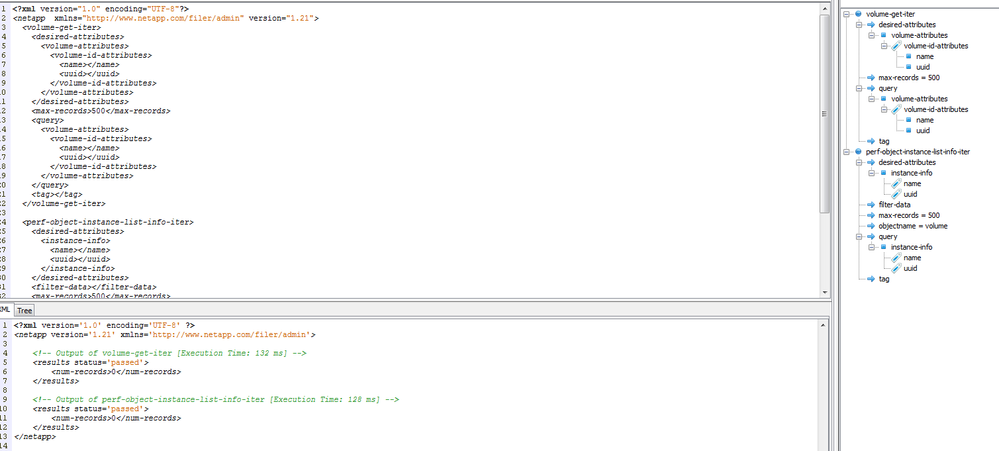
Task: Select the perf-object-instance-list-info-iter label in the tree
Action: (x=918, y=152)
